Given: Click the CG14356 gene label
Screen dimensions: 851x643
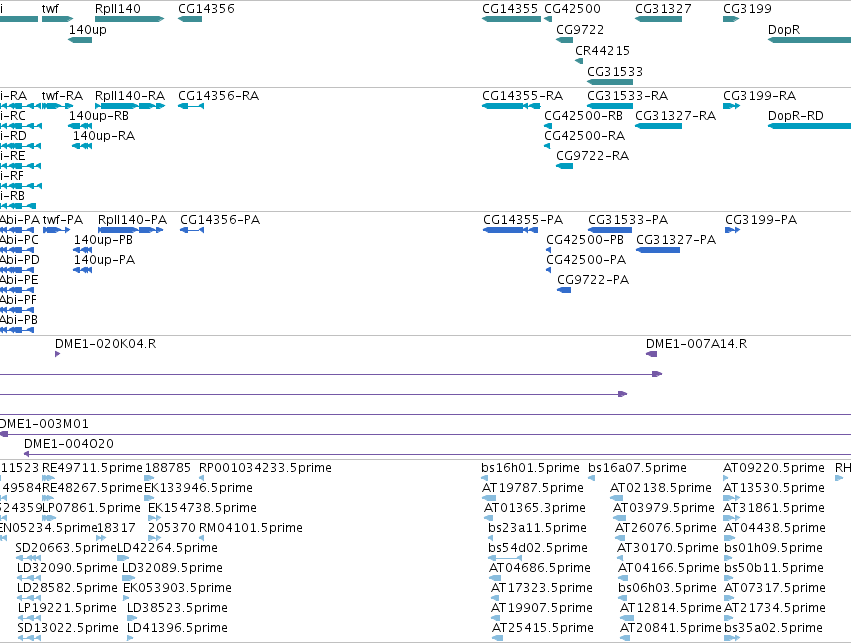Looking at the screenshot, I should point(206,9).
